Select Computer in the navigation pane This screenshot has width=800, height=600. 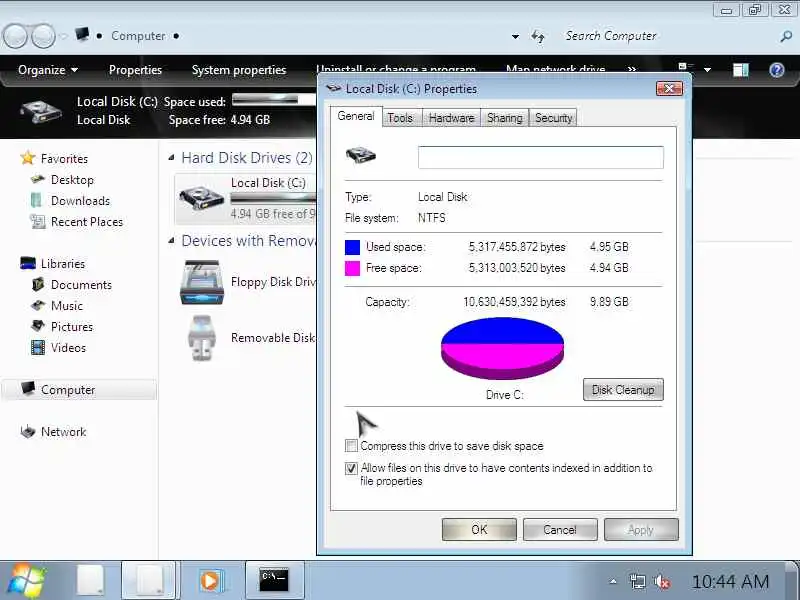pos(79,390)
